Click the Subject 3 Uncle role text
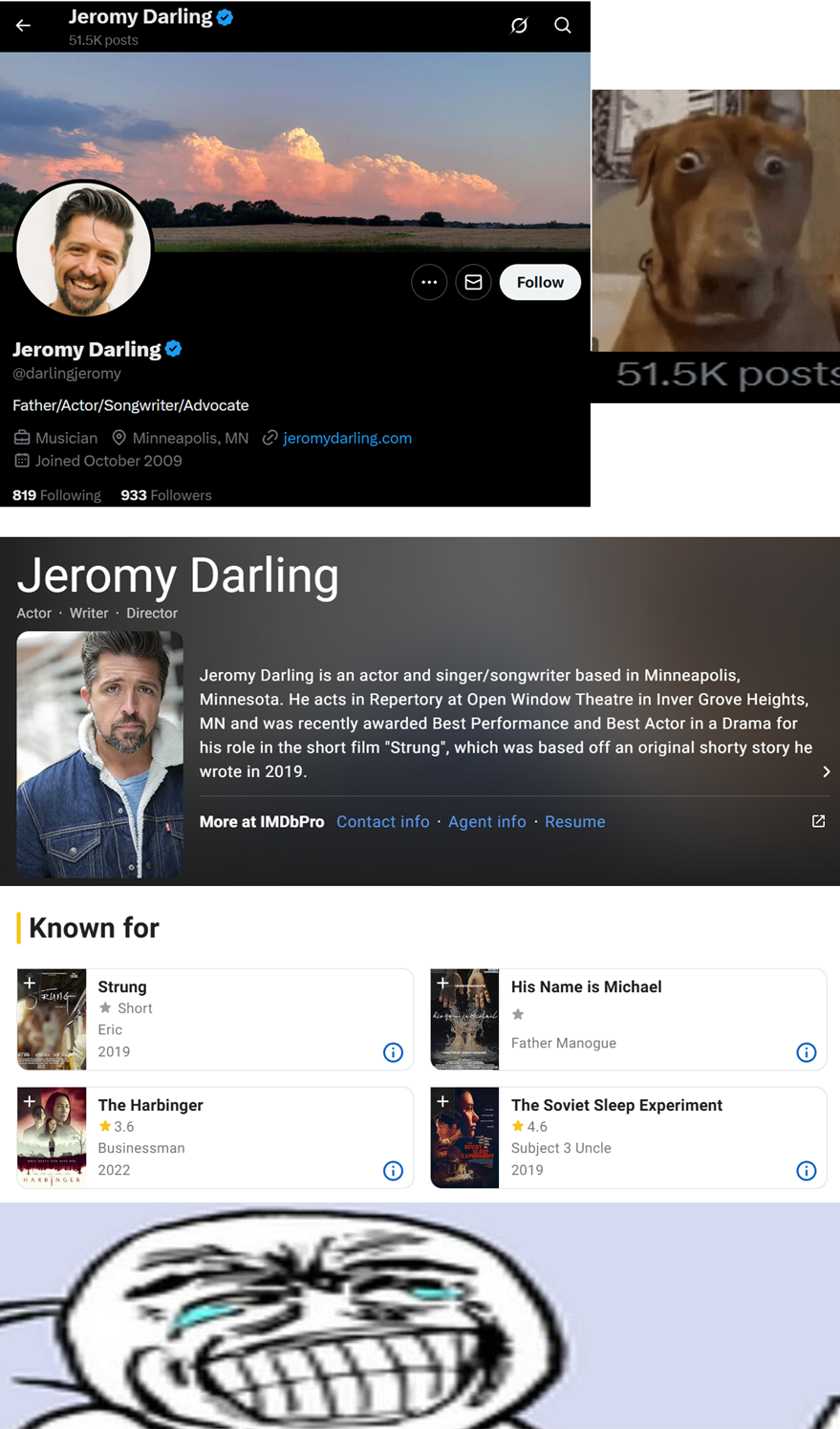This screenshot has height=1429, width=840. 561,1148
